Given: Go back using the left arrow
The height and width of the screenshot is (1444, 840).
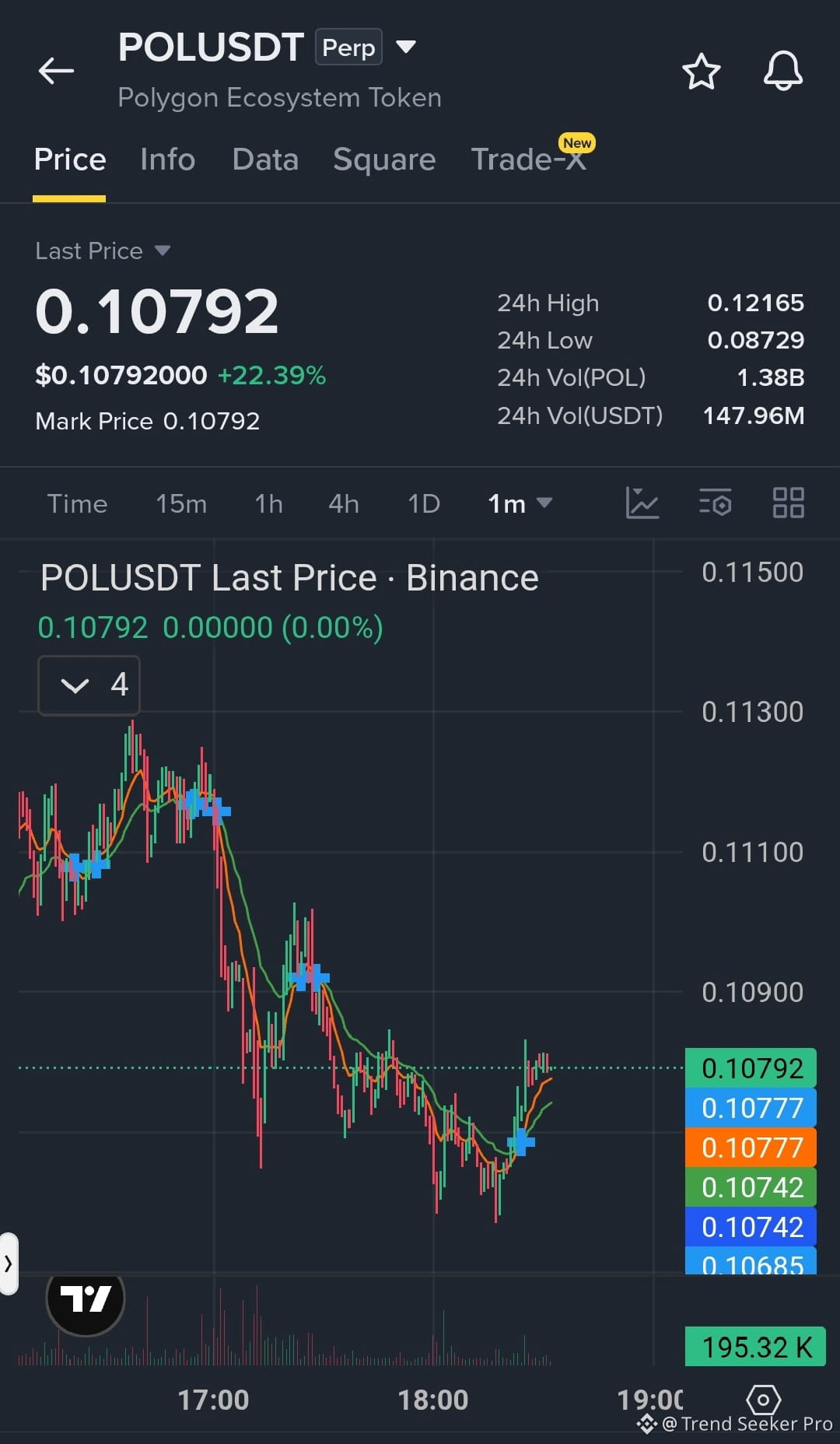Looking at the screenshot, I should pos(56,71).
